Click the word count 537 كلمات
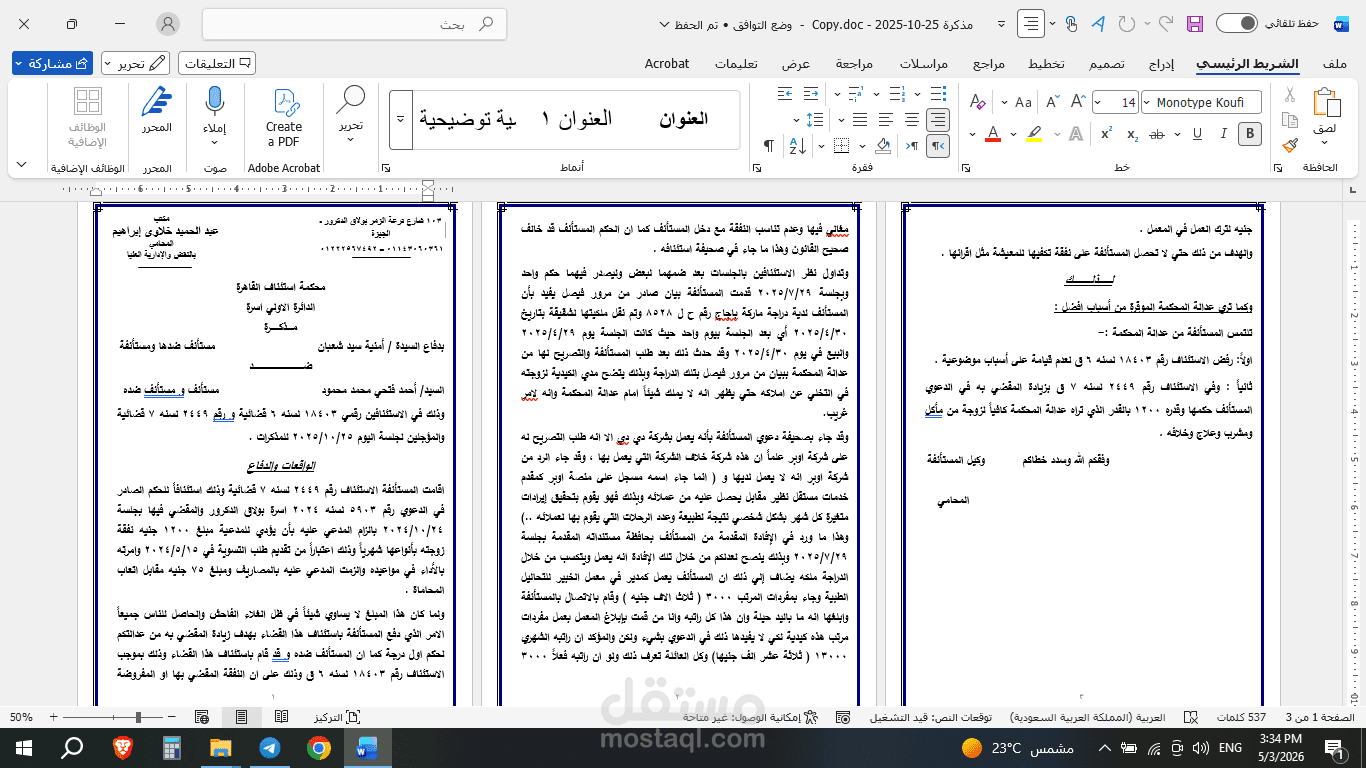 click(1240, 717)
